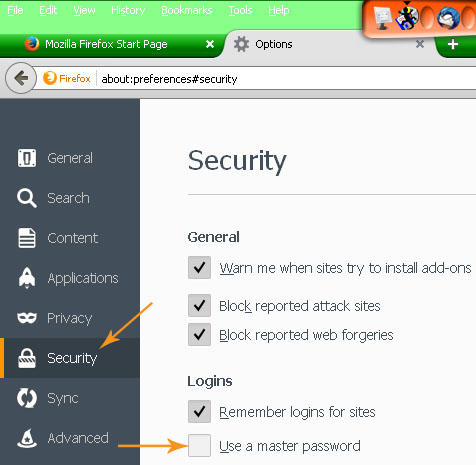
Task: Go back using the back arrow button
Action: click(21, 78)
